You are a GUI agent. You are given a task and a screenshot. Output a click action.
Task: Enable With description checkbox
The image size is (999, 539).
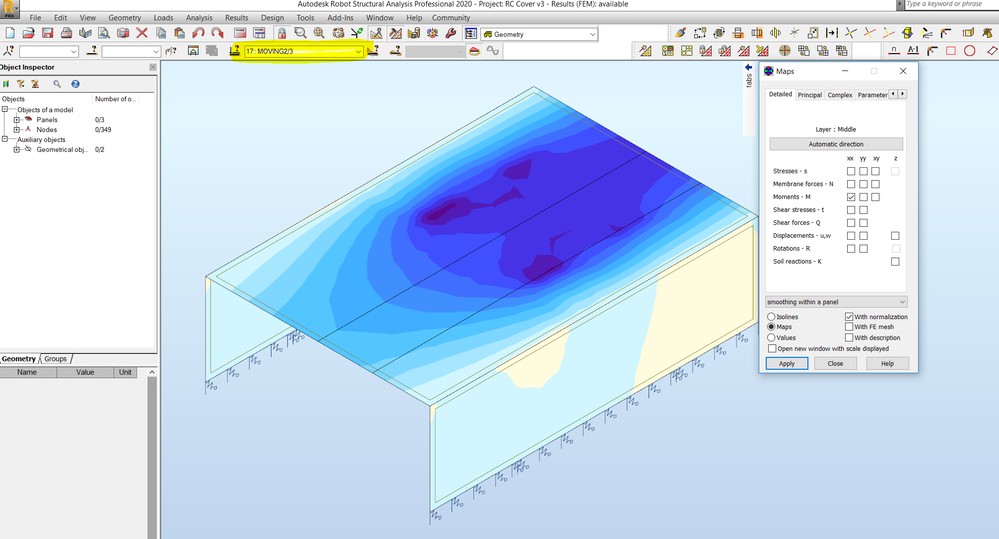pyautogui.click(x=849, y=337)
